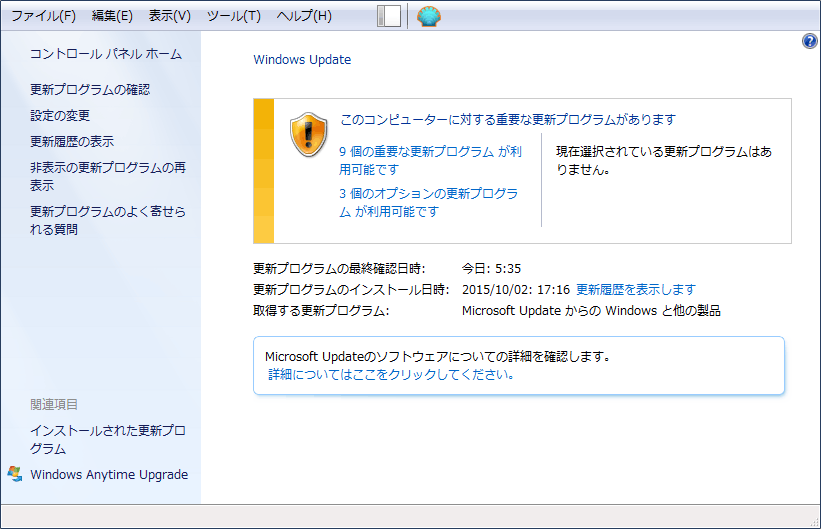
Task: Go to コントロール パネル ホーム
Action: coord(106,54)
